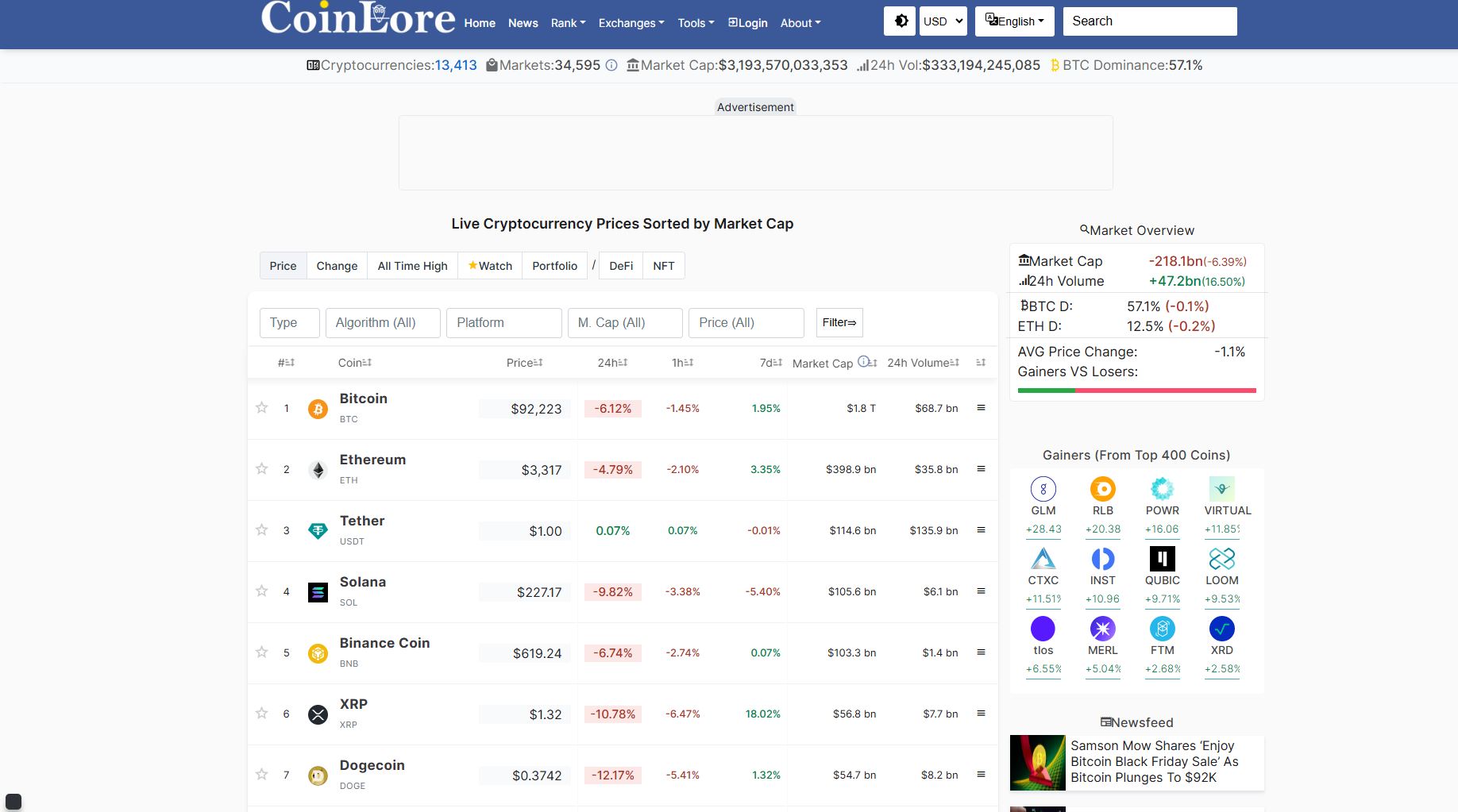Click the Solana coin logo
The image size is (1458, 812).
[318, 591]
